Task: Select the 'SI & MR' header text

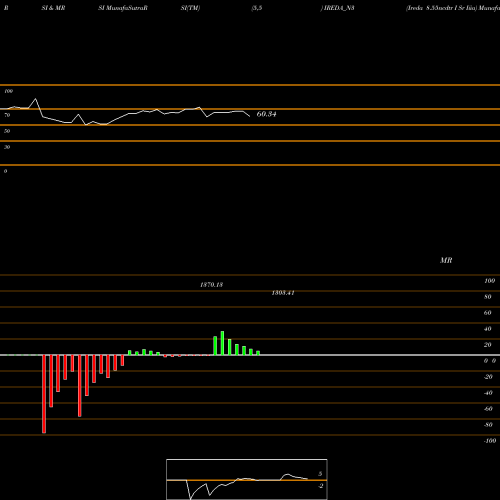Action: (x=53, y=8)
